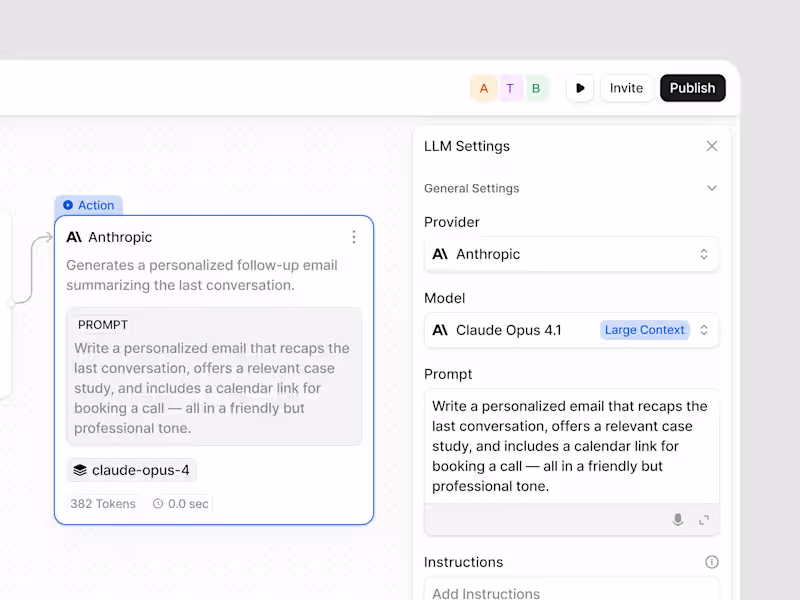800x600 pixels.
Task: Click the timer icon showing 0.0 sec
Action: pyautogui.click(x=156, y=503)
